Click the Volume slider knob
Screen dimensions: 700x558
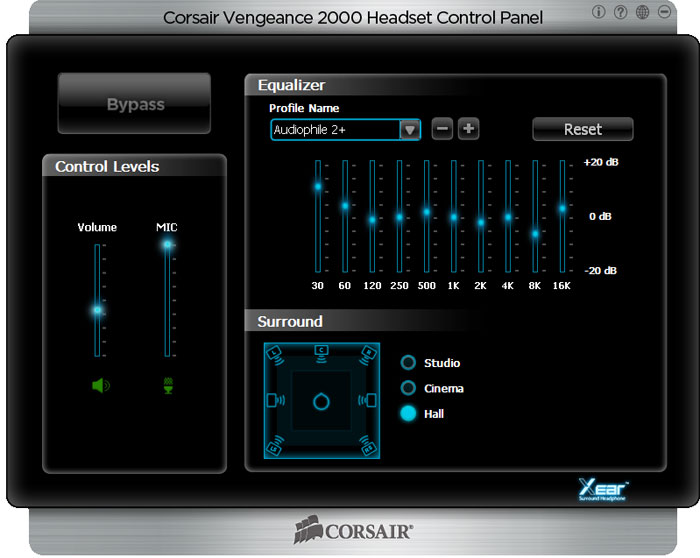click(x=97, y=310)
